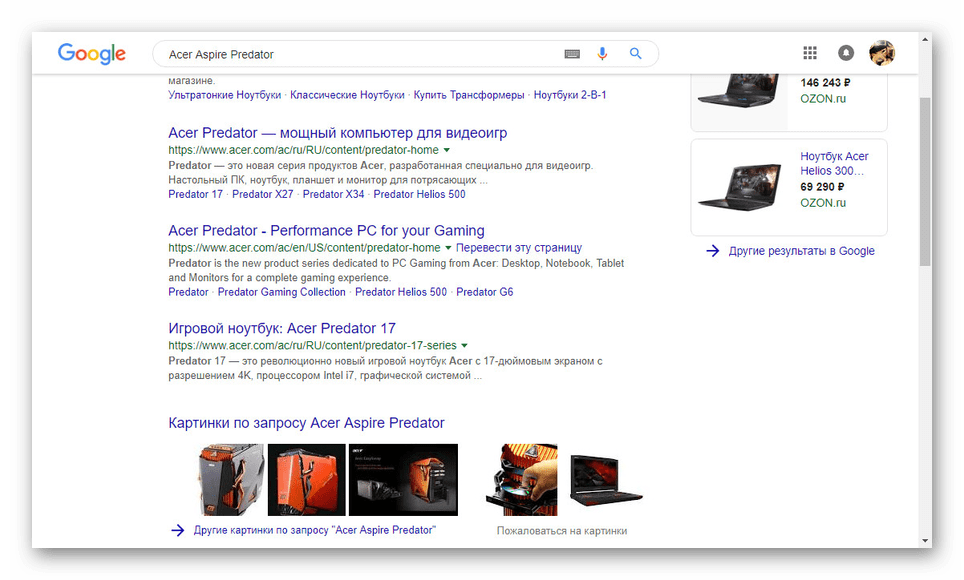Open result Игровой ноутбук: Acer Predator 17

(282, 328)
